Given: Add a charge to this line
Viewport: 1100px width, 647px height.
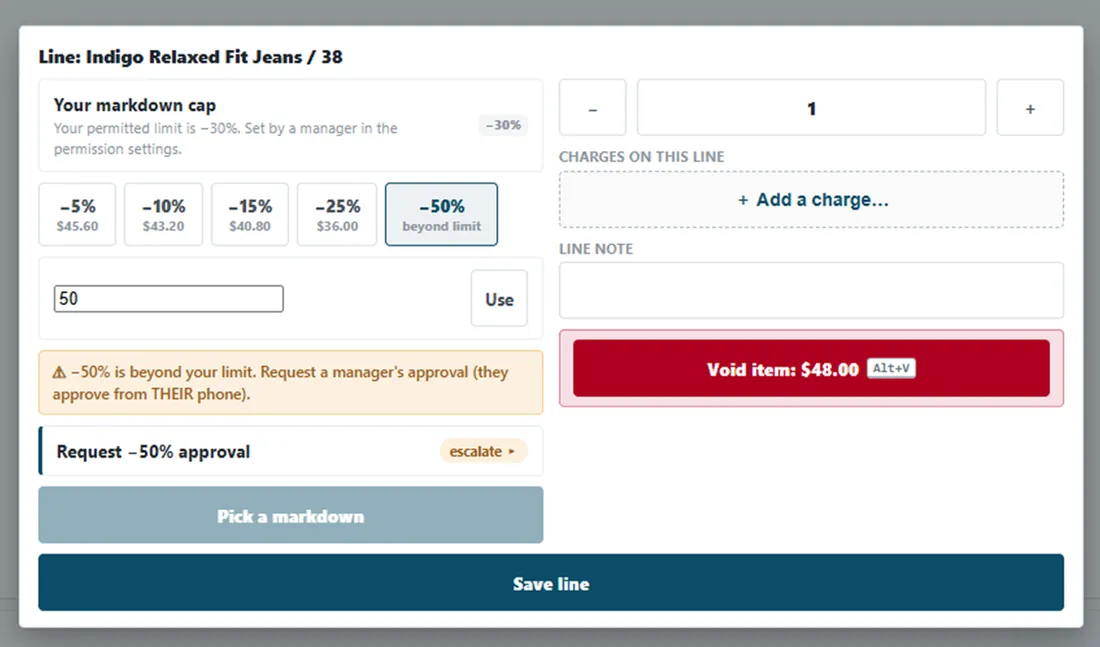Looking at the screenshot, I should [x=811, y=200].
